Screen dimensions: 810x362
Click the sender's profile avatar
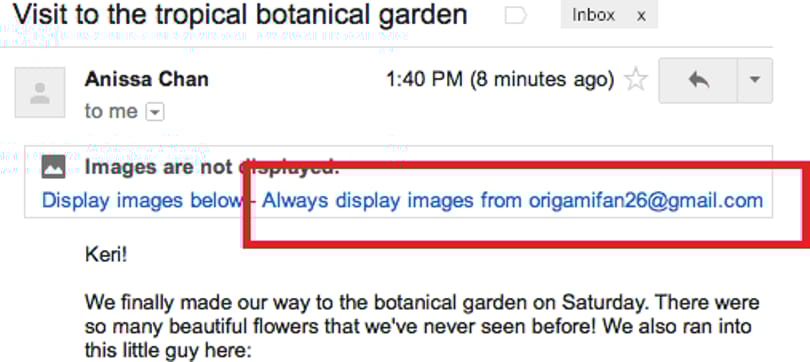click(40, 92)
